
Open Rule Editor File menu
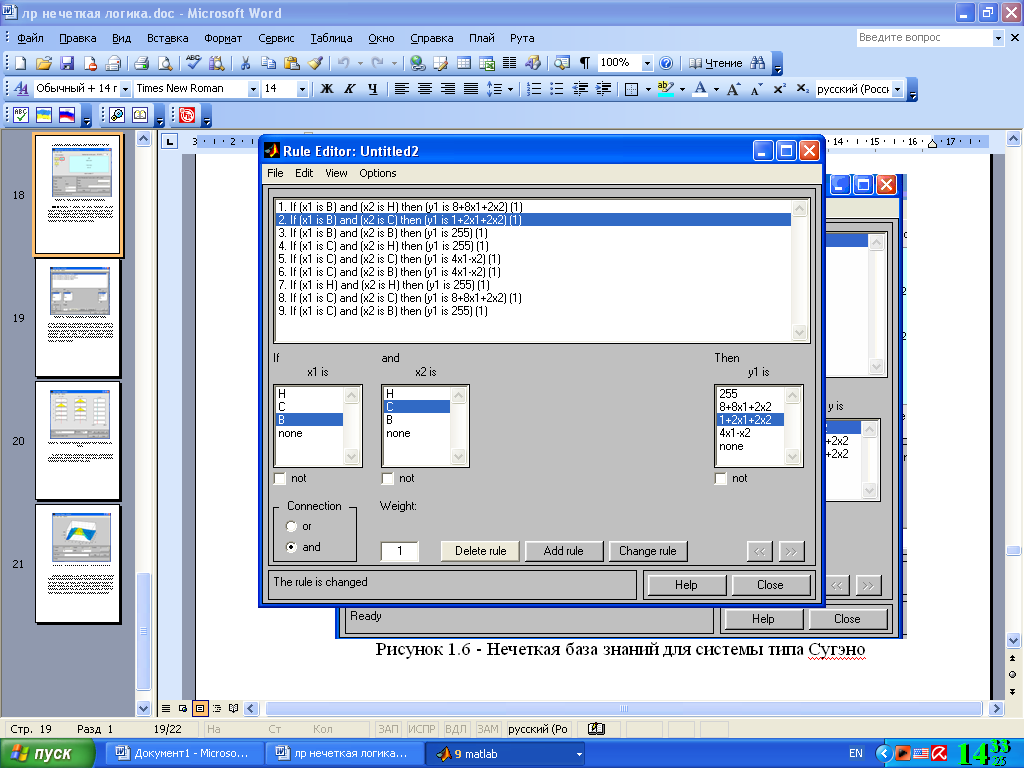[275, 173]
